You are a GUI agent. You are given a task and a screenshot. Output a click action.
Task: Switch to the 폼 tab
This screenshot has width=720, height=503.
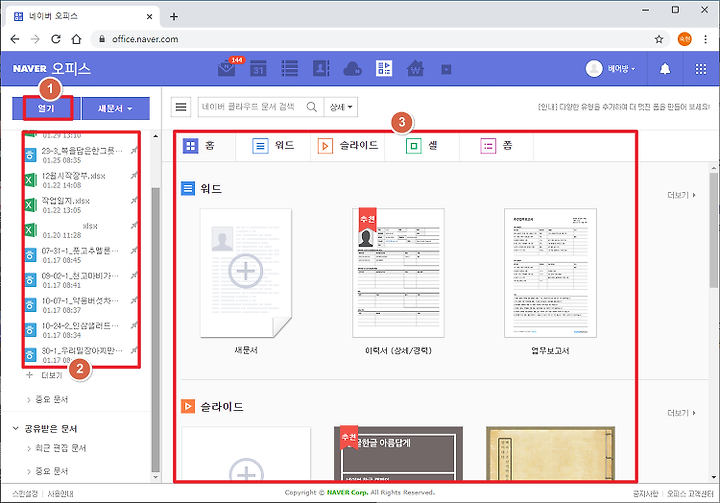click(496, 146)
